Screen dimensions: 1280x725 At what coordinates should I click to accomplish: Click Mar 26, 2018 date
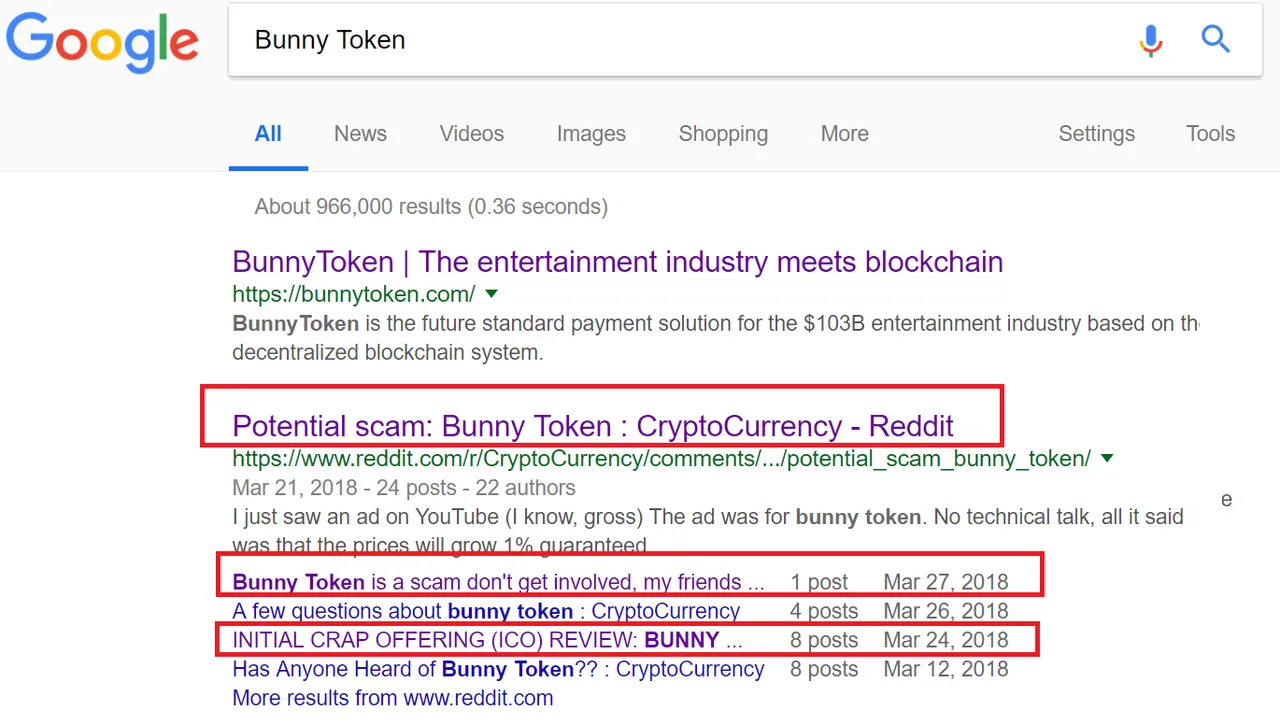(946, 611)
